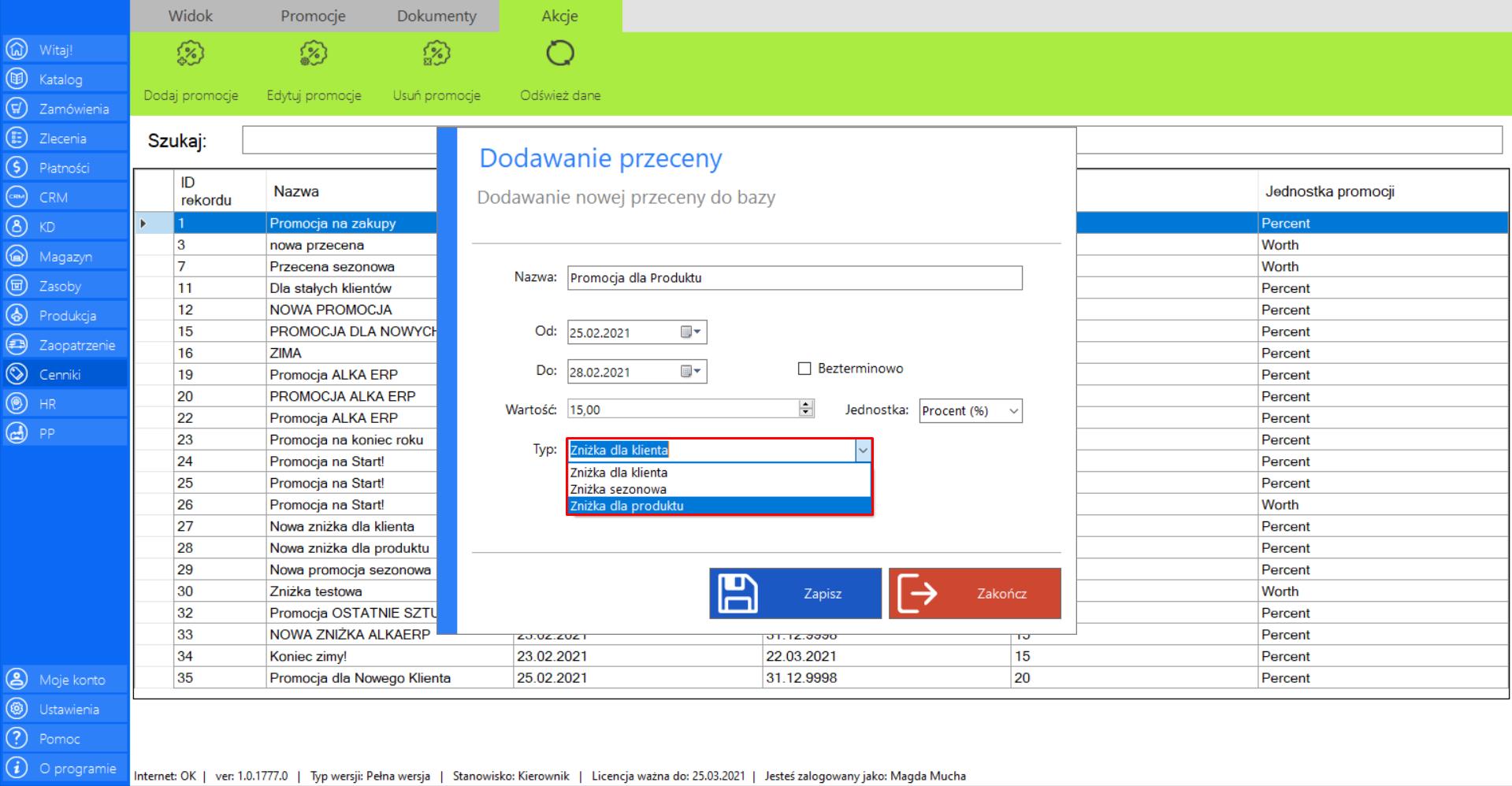Expand the Jednostka unit dropdown

coord(1013,411)
